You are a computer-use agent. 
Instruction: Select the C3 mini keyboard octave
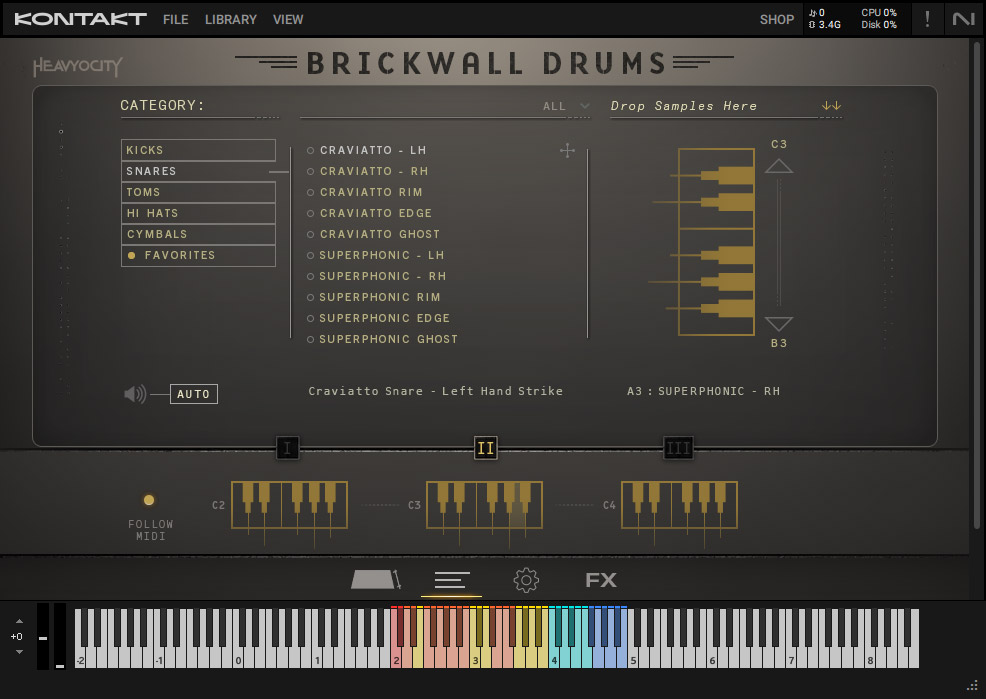coord(484,505)
